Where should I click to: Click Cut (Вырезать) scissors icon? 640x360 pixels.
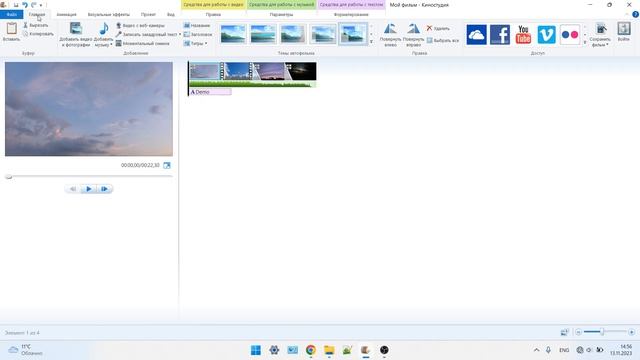point(25,25)
